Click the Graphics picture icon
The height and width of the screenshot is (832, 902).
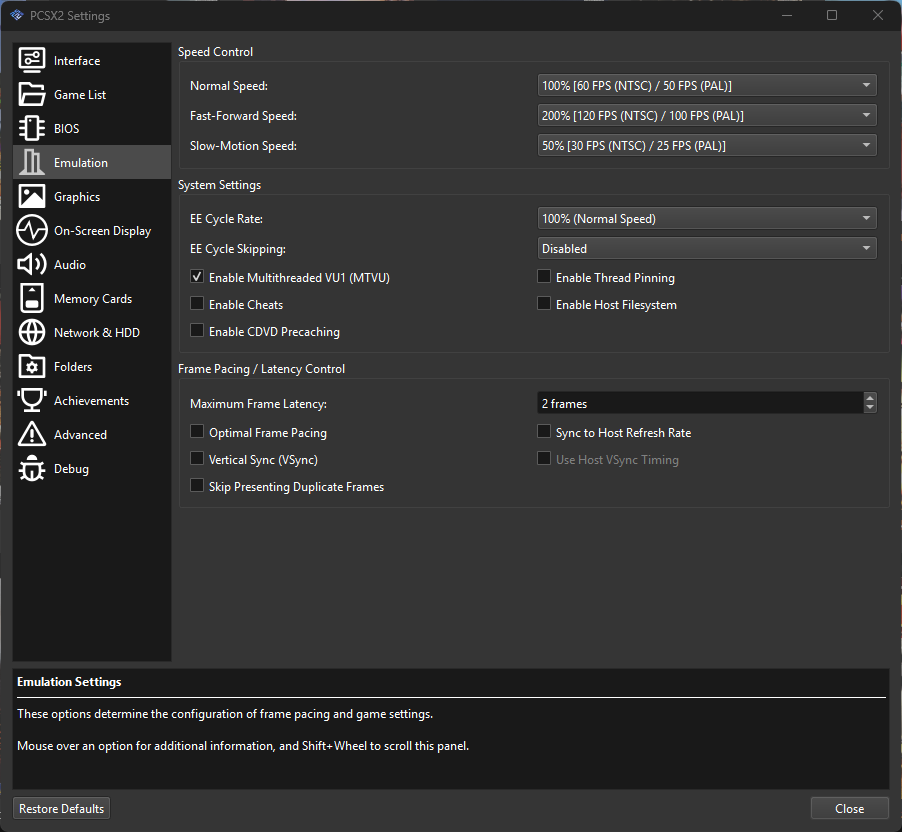(x=32, y=196)
